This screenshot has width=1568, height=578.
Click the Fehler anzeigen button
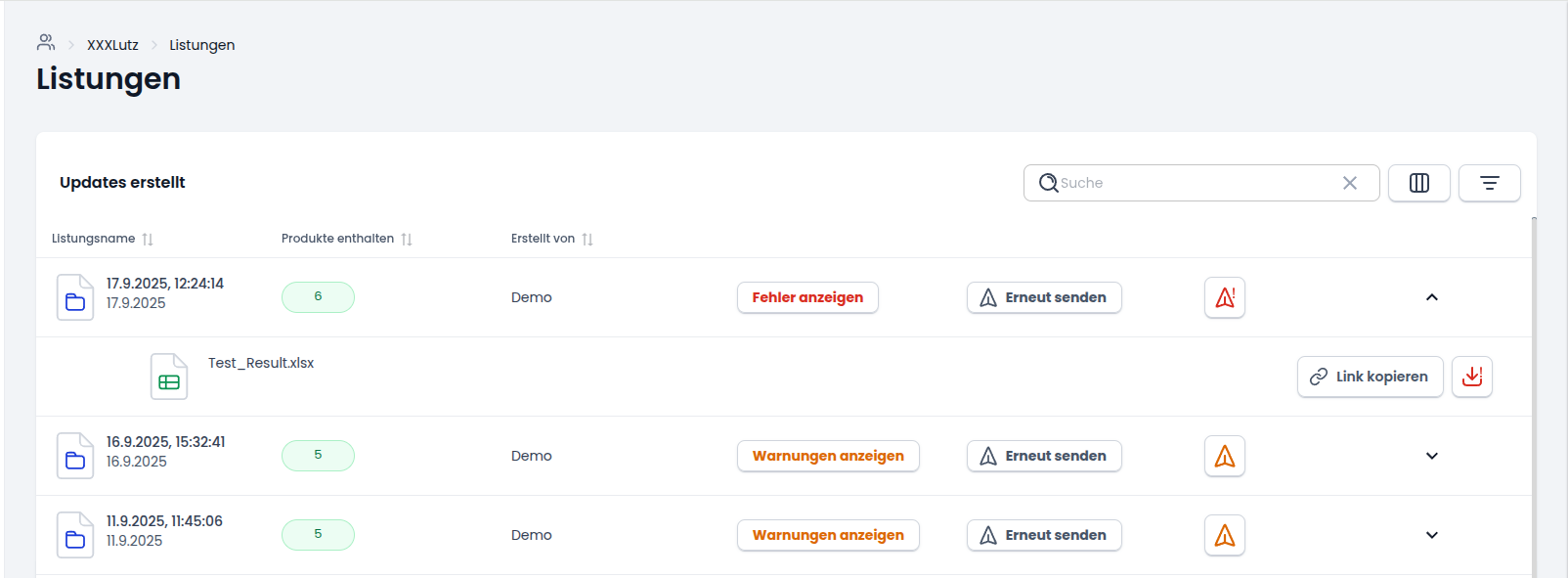coord(807,297)
